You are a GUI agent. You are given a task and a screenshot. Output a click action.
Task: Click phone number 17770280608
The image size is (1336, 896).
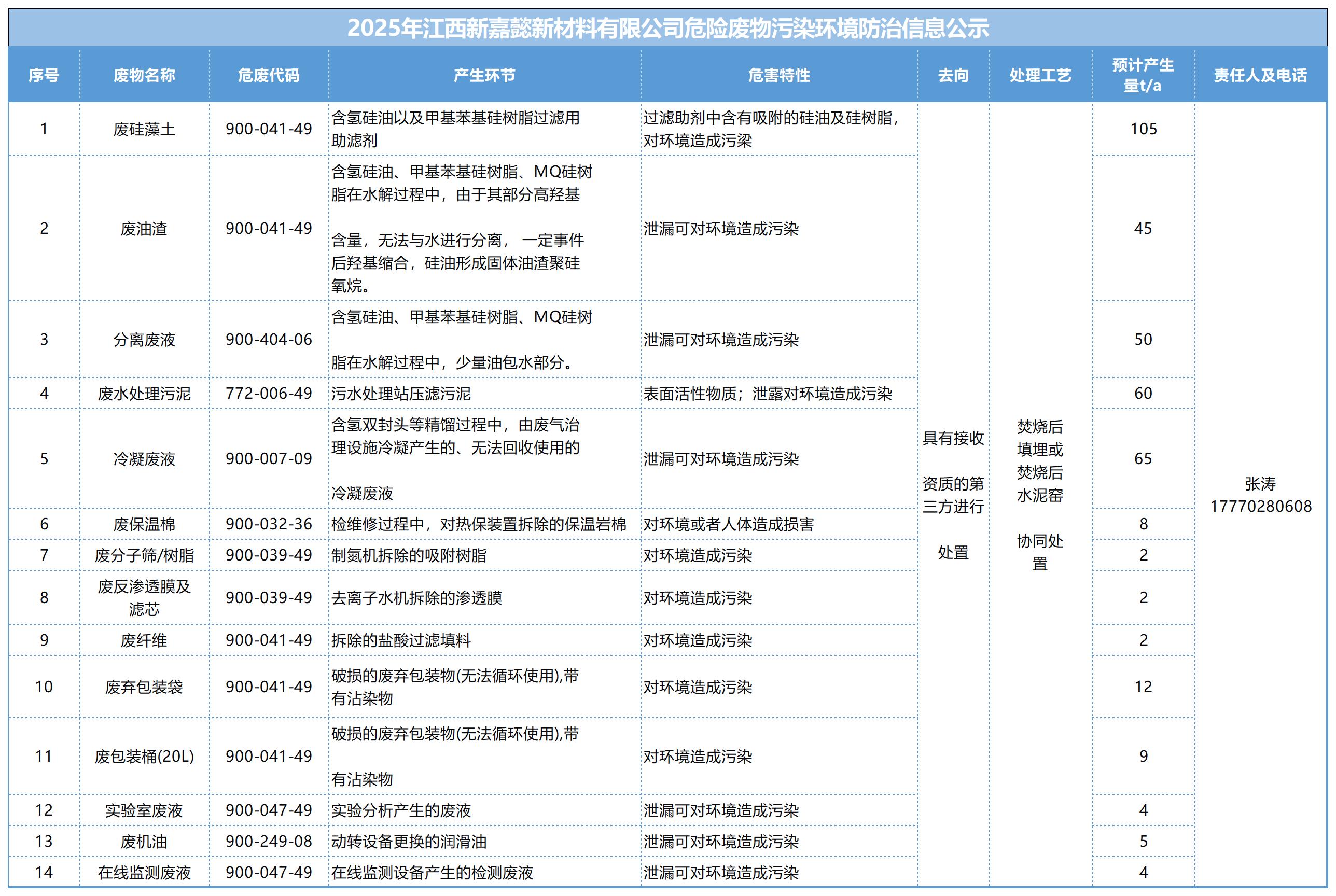pyautogui.click(x=1261, y=506)
